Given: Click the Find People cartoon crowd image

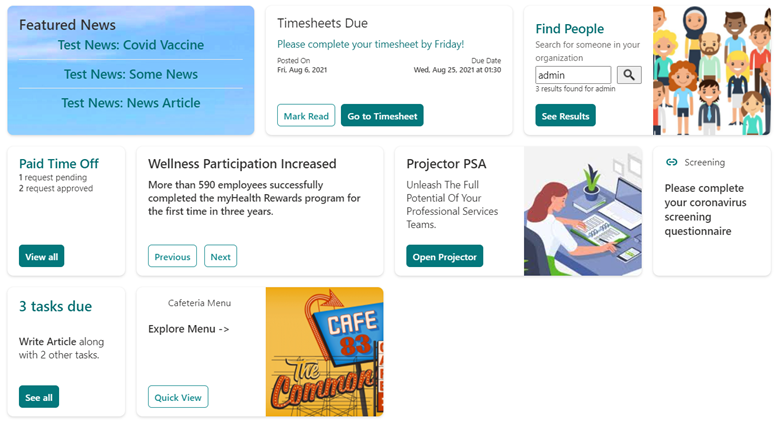Looking at the screenshot, I should [711, 70].
